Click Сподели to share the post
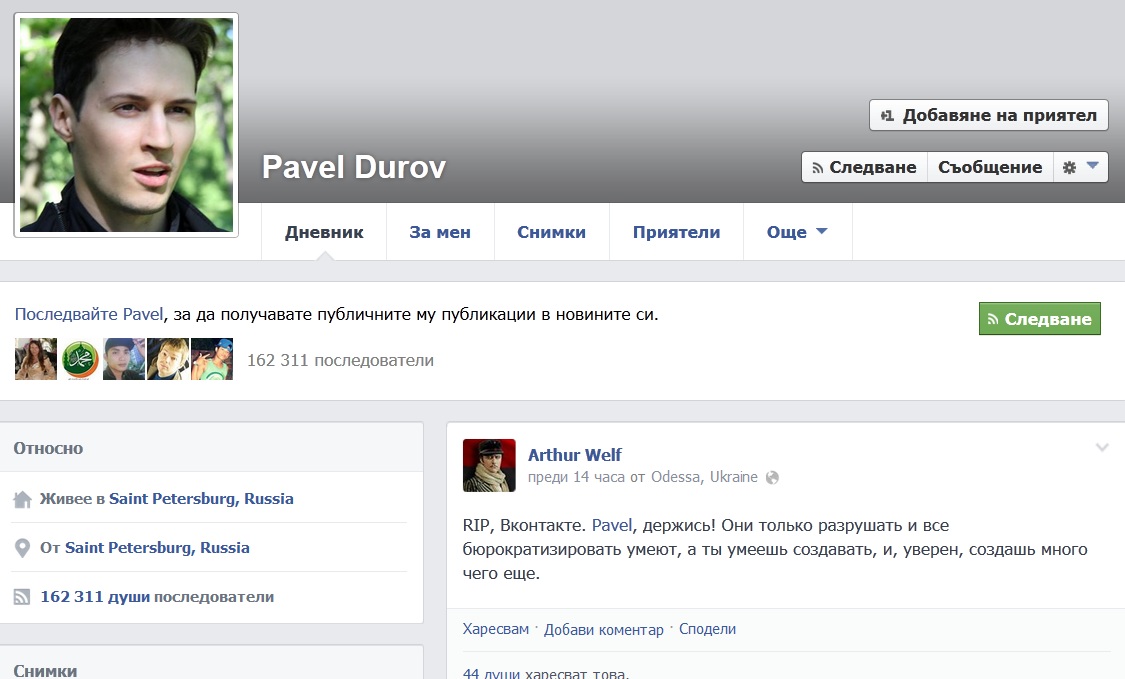Viewport: 1125px width, 679px height. [707, 629]
